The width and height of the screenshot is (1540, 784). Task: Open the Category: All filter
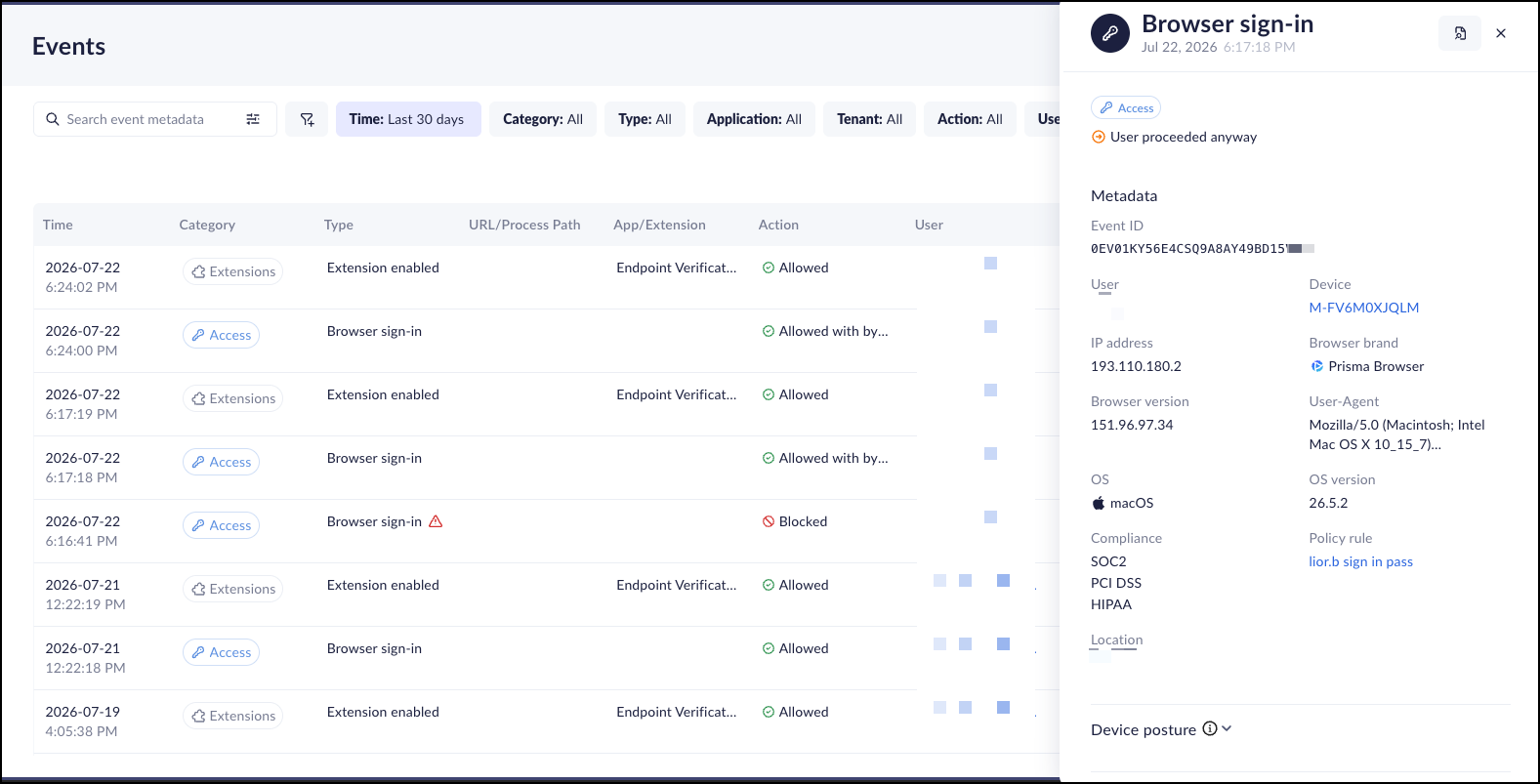click(x=543, y=119)
